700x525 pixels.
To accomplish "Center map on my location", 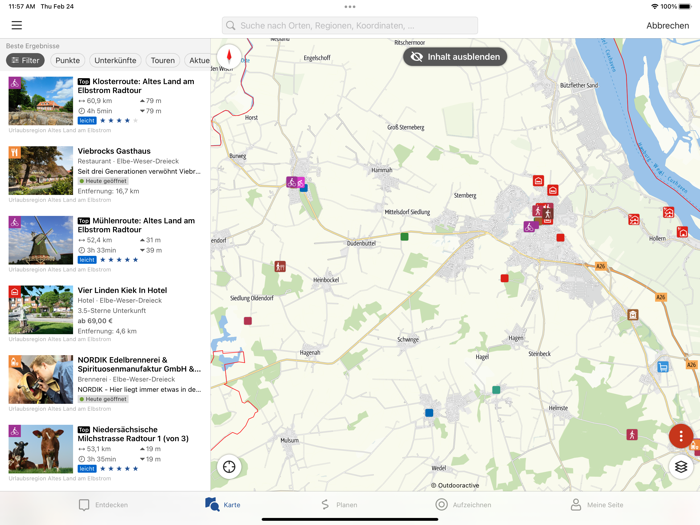I will tap(229, 467).
